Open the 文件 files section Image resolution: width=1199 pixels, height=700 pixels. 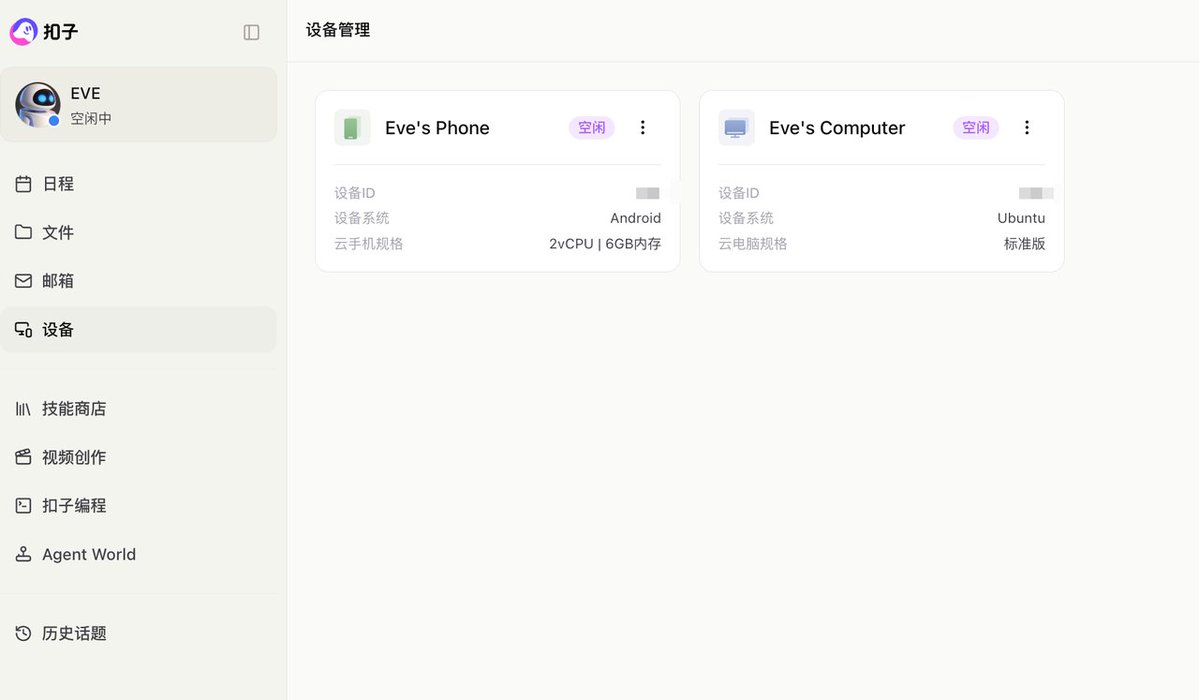(57, 232)
